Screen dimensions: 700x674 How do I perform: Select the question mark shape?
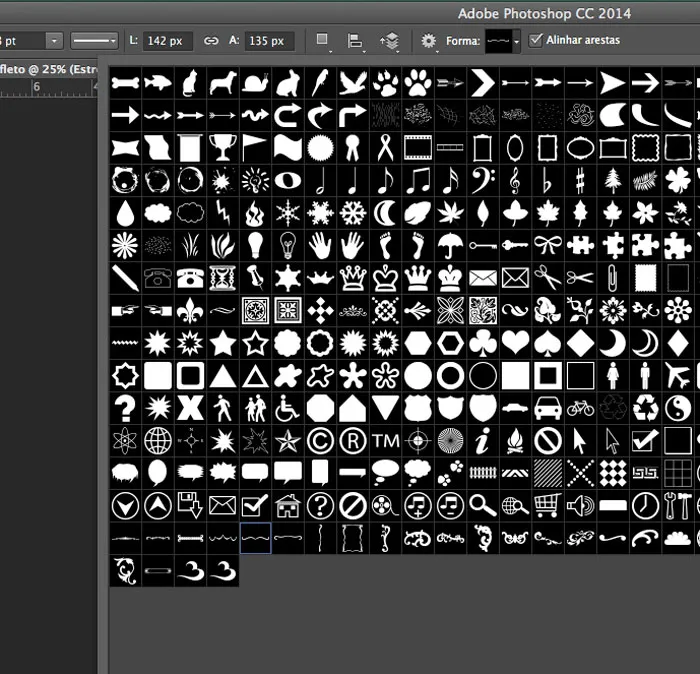pos(125,408)
